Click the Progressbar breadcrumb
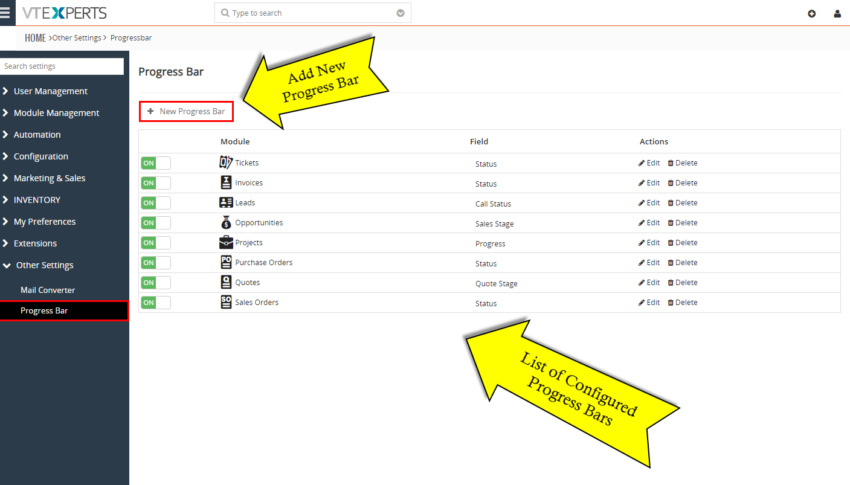This screenshot has height=485, width=850. point(131,38)
